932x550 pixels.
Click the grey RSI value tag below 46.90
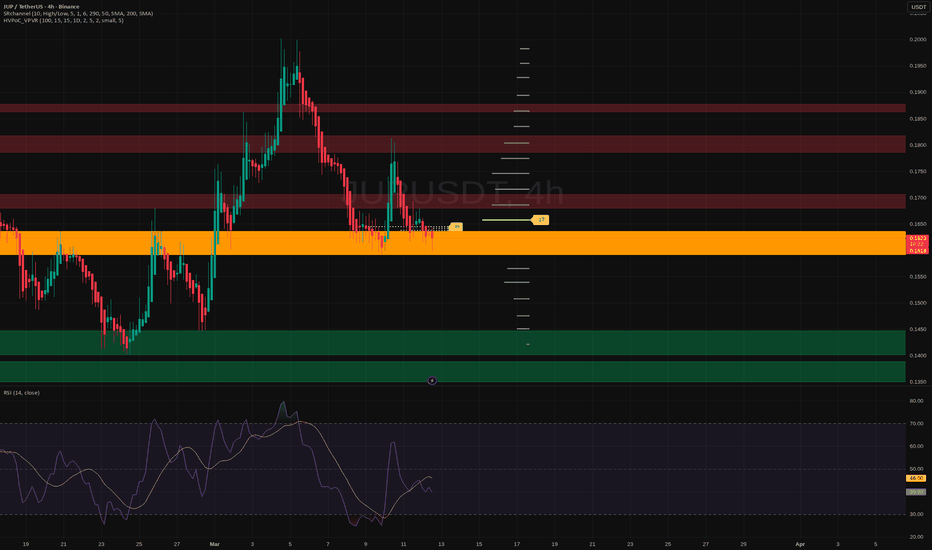pyautogui.click(x=917, y=491)
